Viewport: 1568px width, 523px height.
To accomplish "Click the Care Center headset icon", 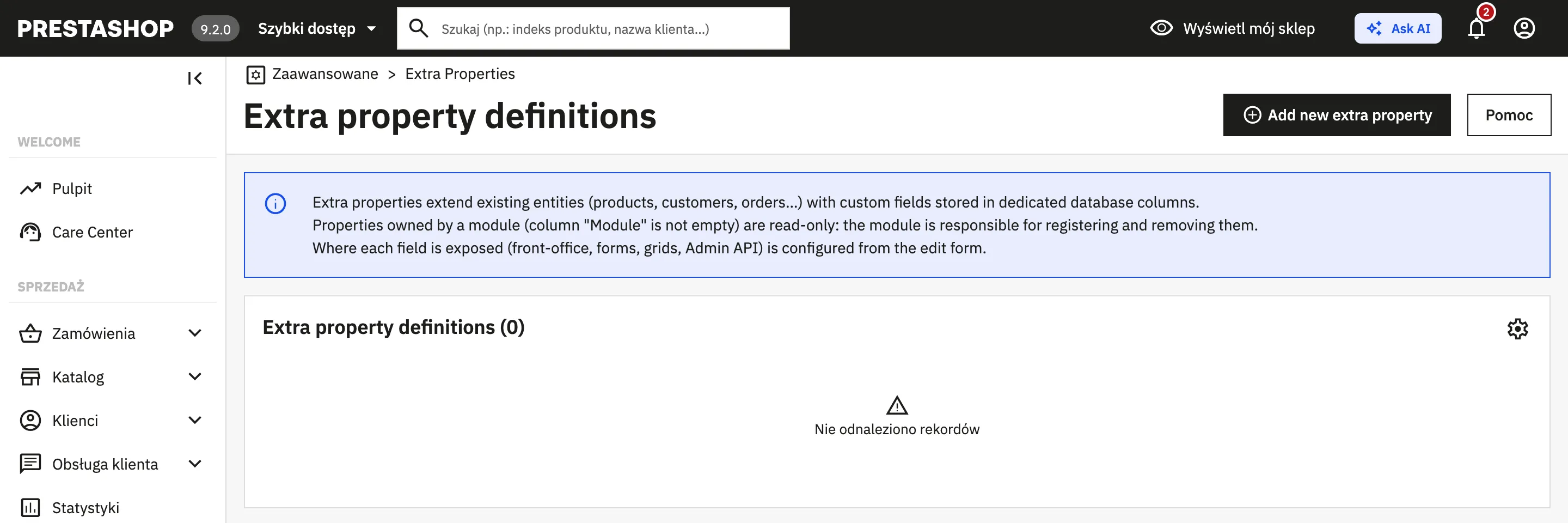I will click(x=30, y=232).
